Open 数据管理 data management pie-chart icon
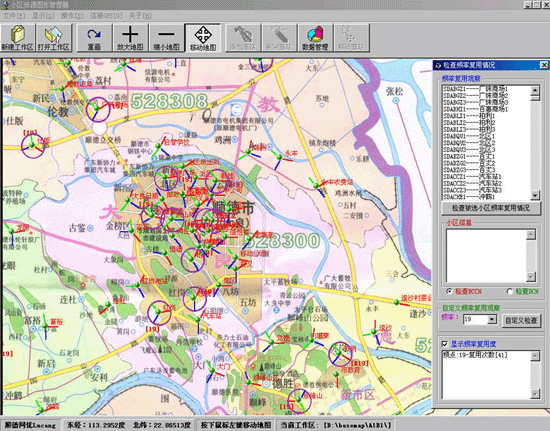The image size is (550, 431). [315, 38]
